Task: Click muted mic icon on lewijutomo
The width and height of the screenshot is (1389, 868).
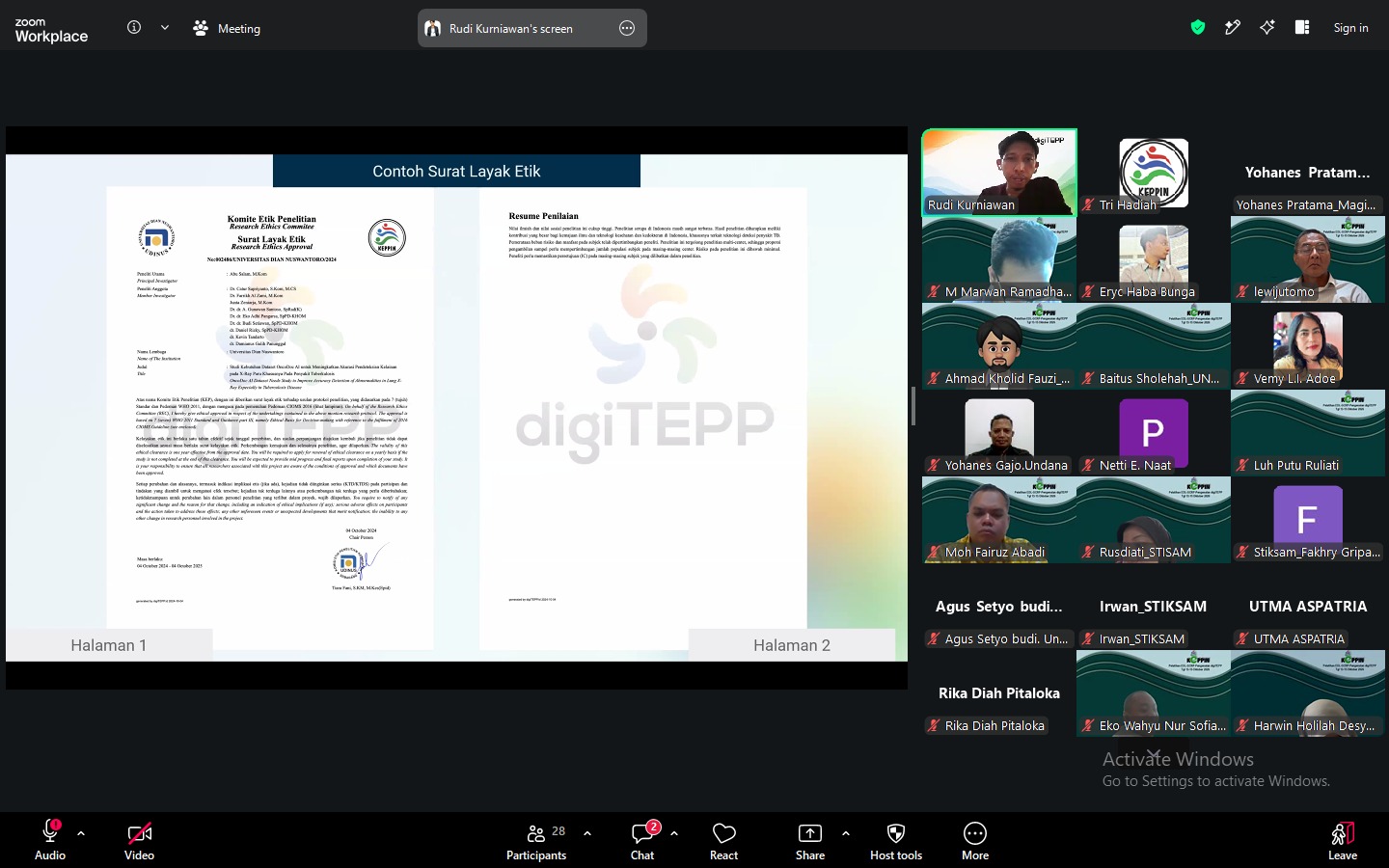Action: pos(1242,291)
